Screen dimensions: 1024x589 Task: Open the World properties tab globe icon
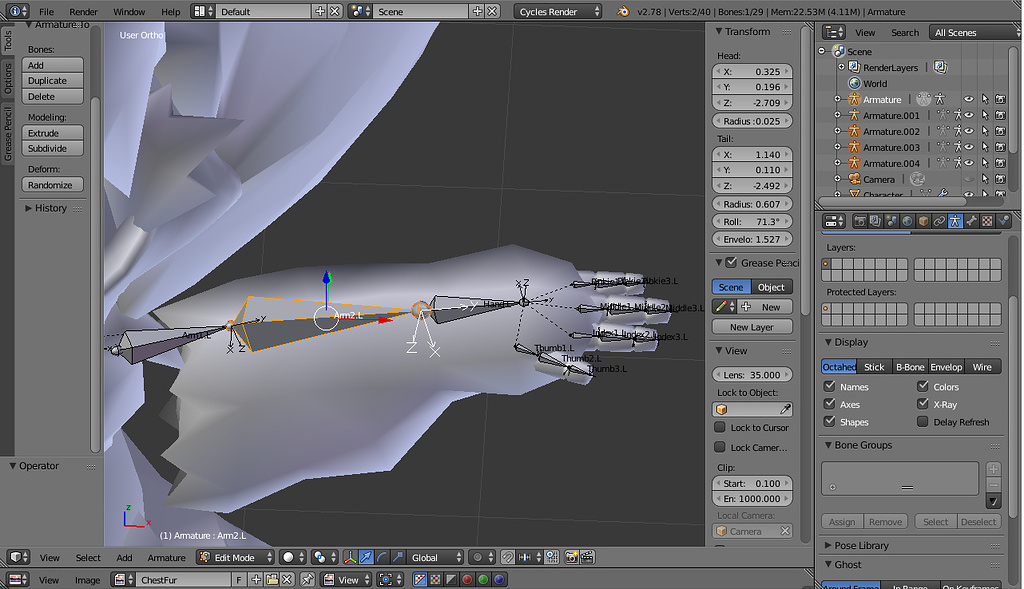(x=907, y=221)
